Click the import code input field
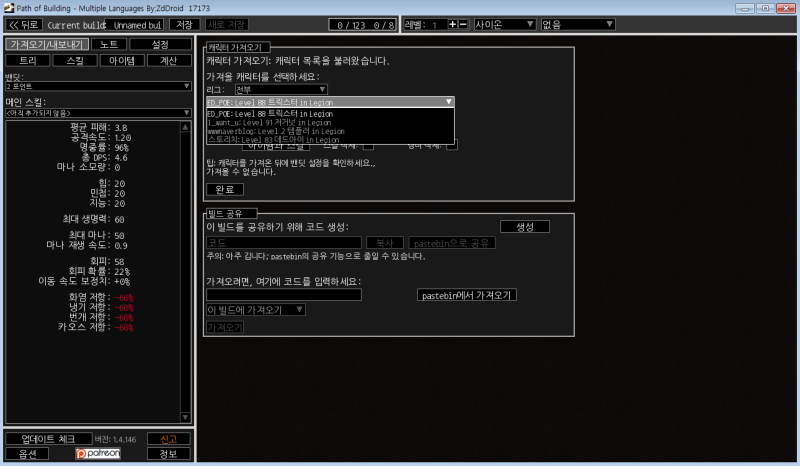Screen dimensions: 800x466 click(284, 295)
